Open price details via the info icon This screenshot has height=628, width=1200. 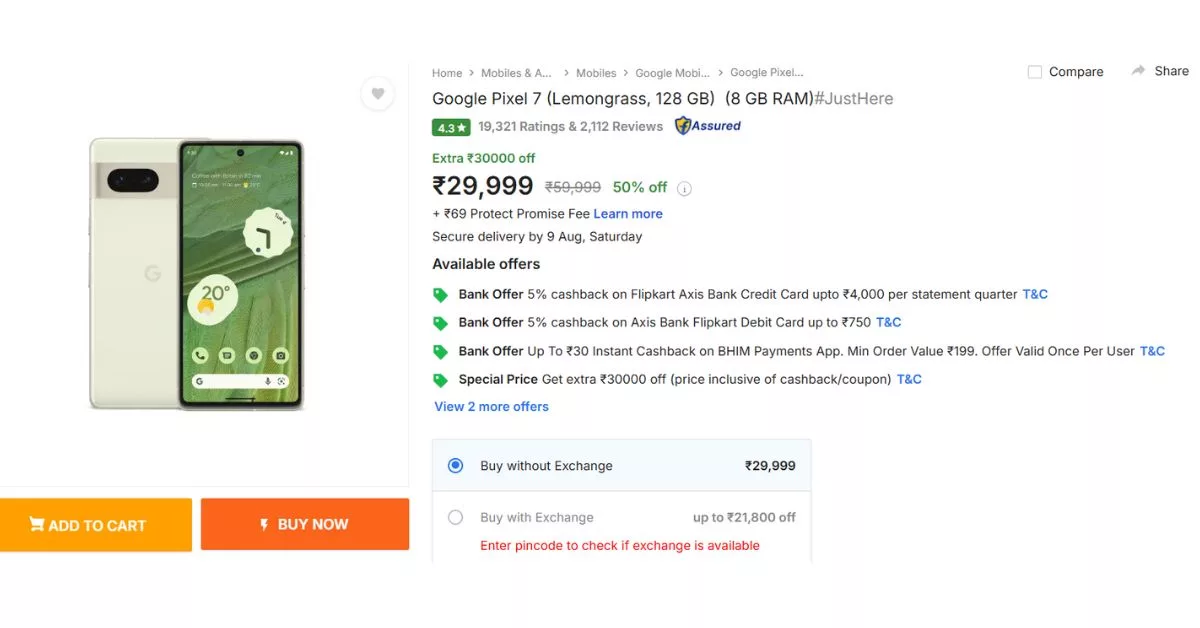pos(685,188)
